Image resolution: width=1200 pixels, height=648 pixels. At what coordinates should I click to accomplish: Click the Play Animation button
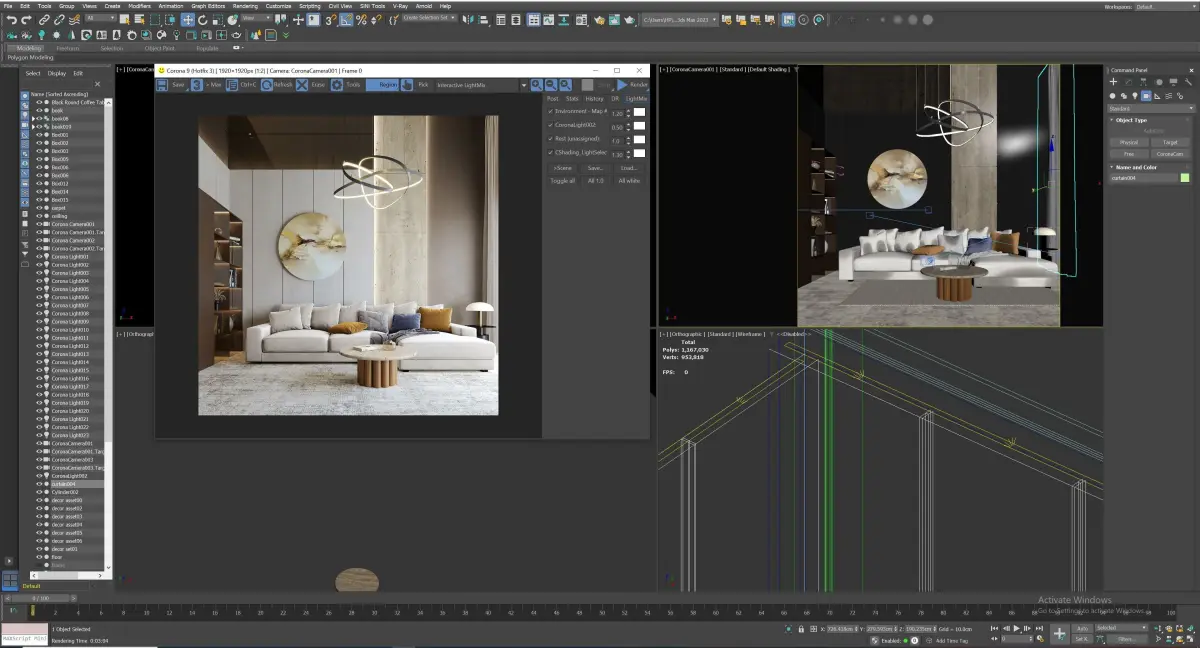1017,628
